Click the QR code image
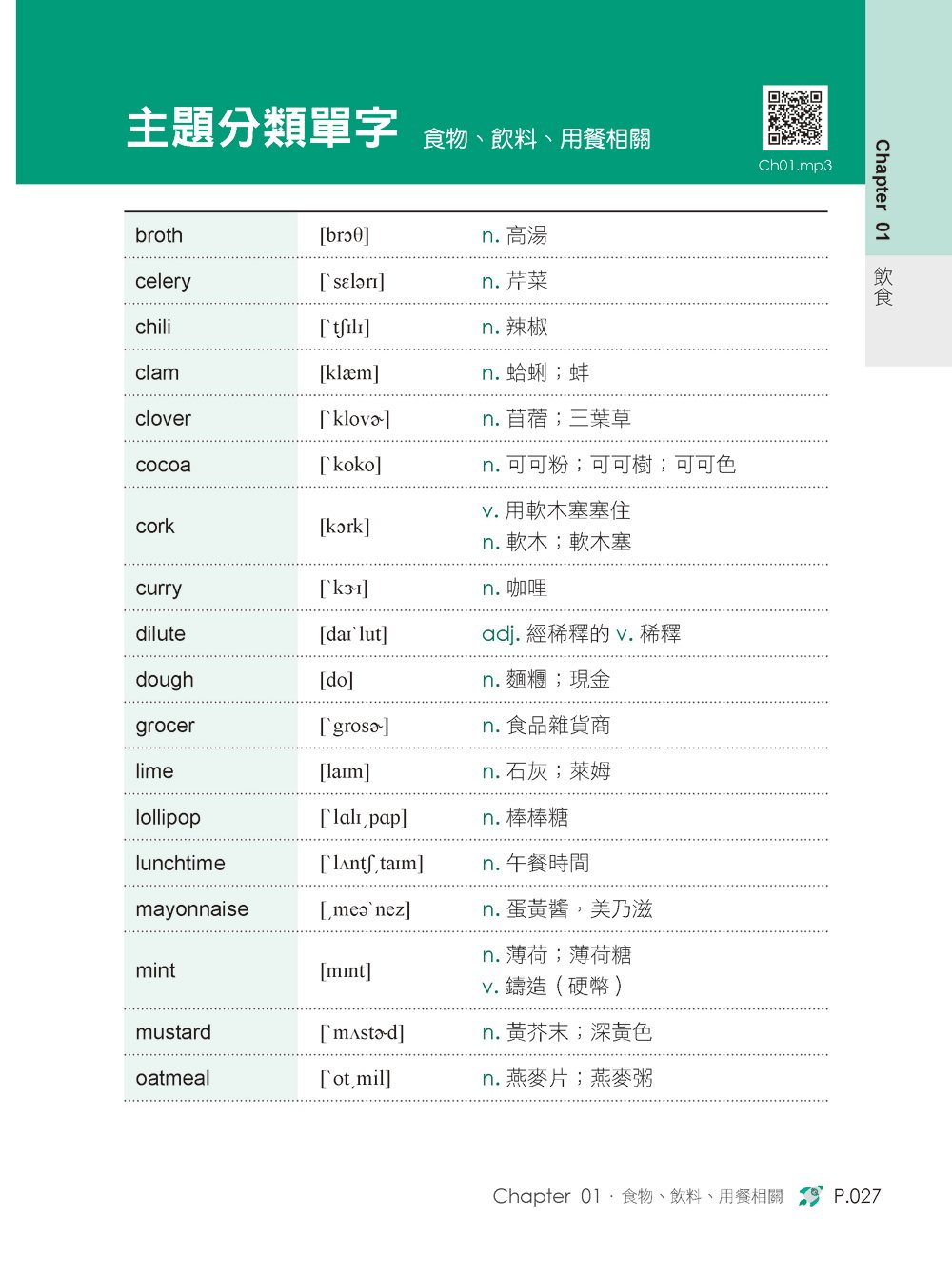Screen dimensions: 952x1277 [x=794, y=118]
